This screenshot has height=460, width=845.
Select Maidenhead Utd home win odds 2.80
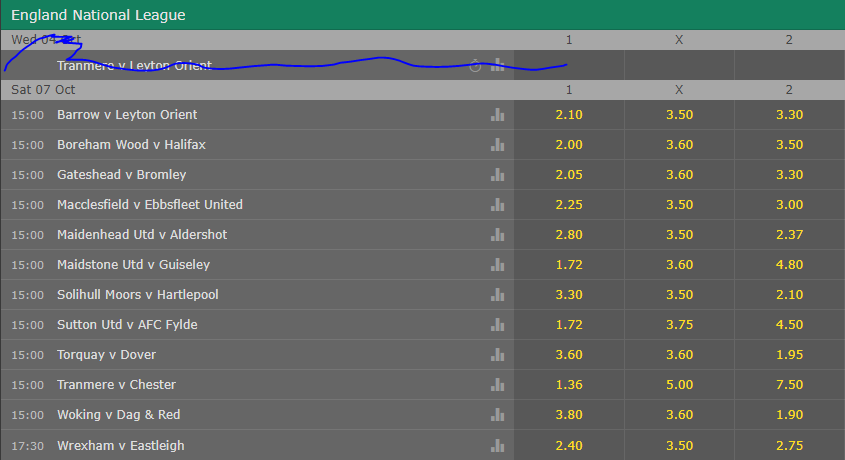[x=569, y=235]
